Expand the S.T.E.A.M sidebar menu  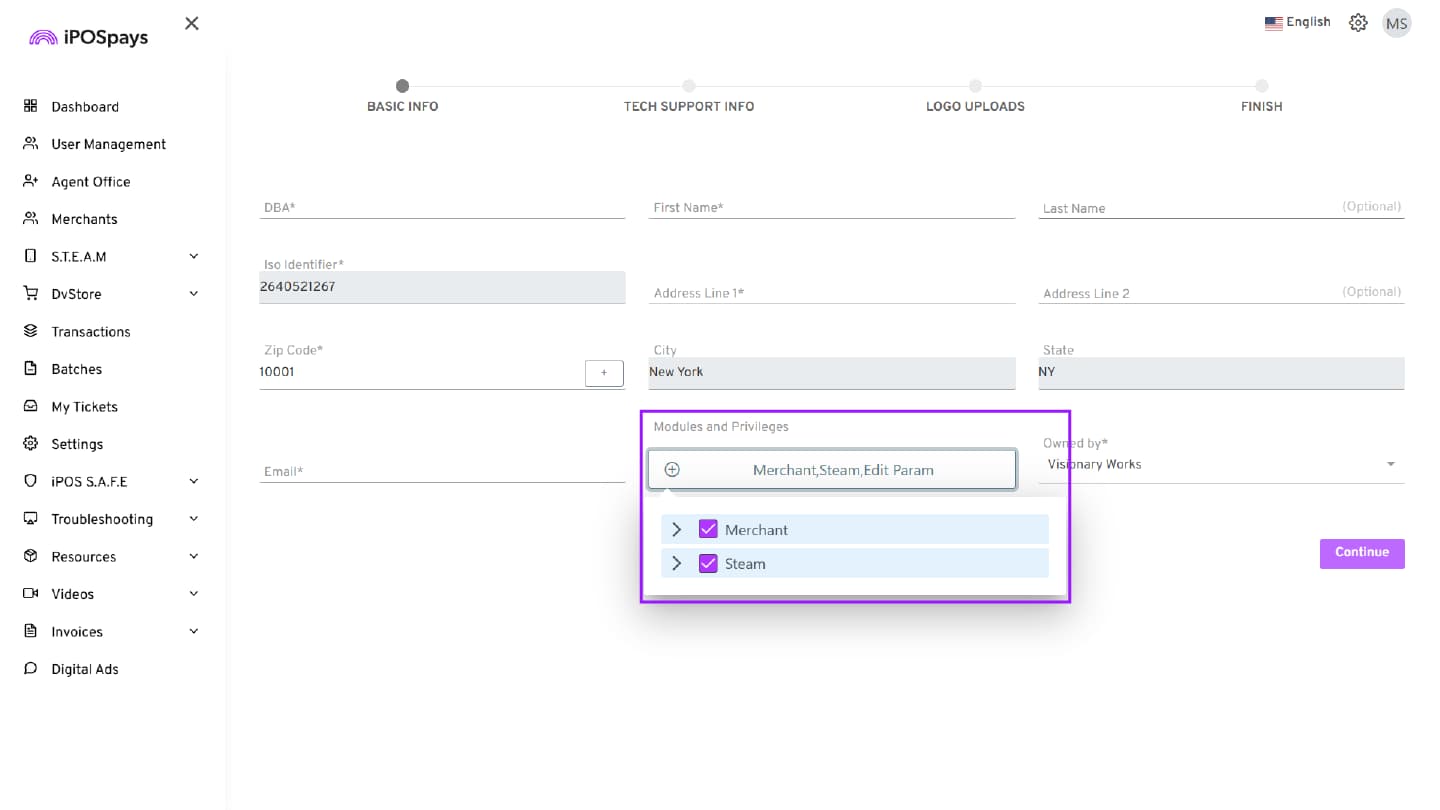point(193,257)
